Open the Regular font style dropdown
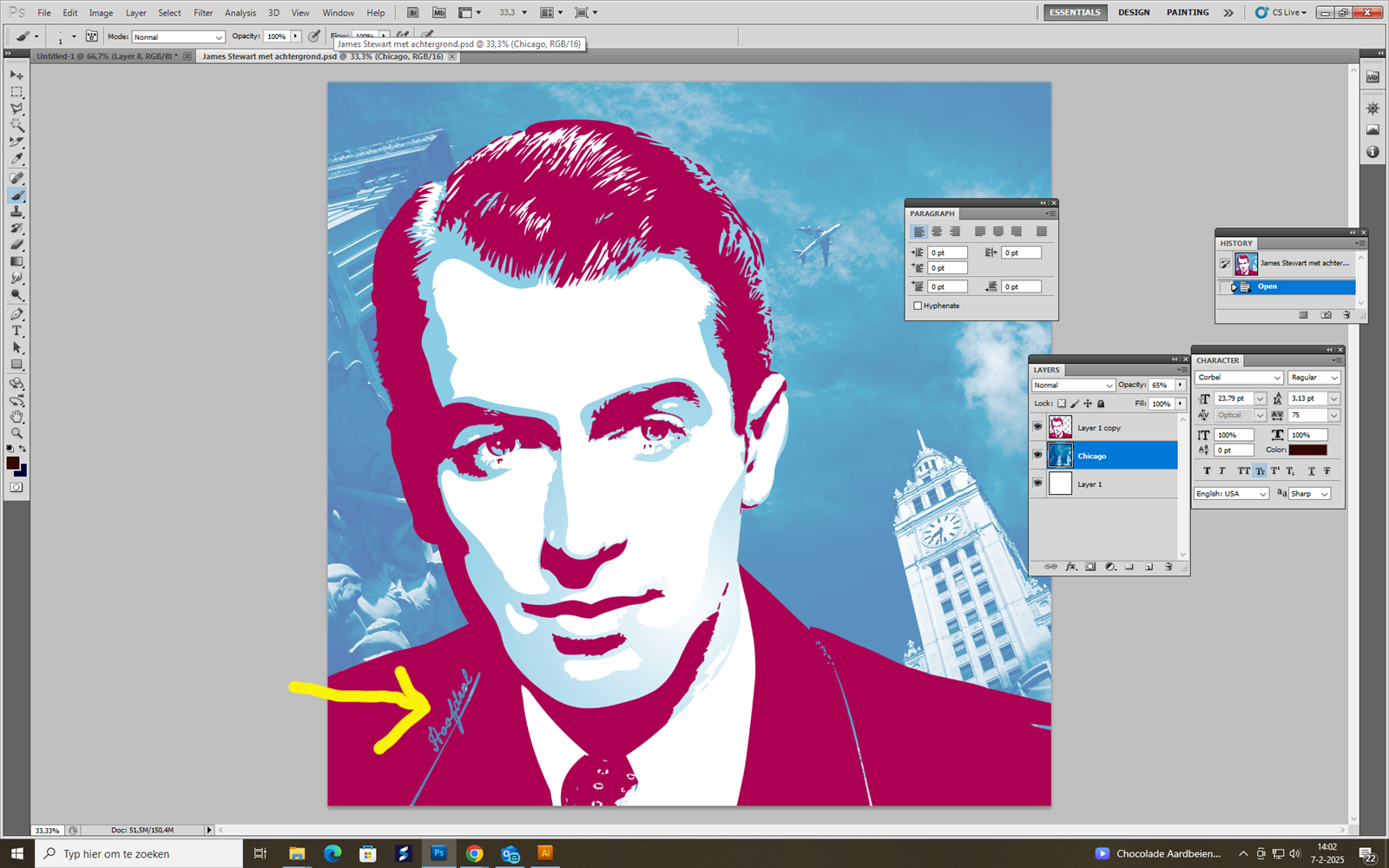Image resolution: width=1389 pixels, height=868 pixels. (1314, 378)
